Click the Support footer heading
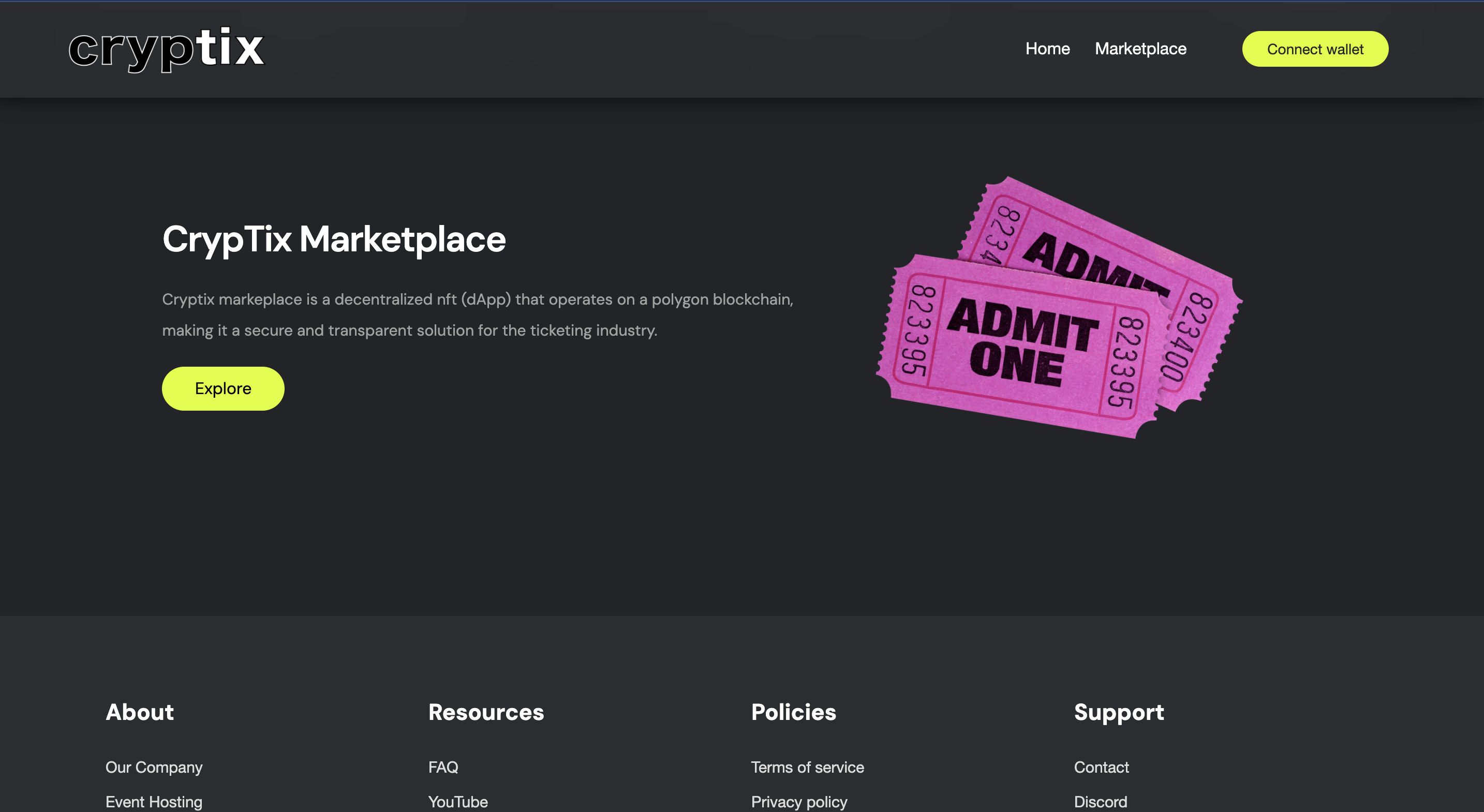Image resolution: width=1484 pixels, height=812 pixels. [x=1119, y=712]
